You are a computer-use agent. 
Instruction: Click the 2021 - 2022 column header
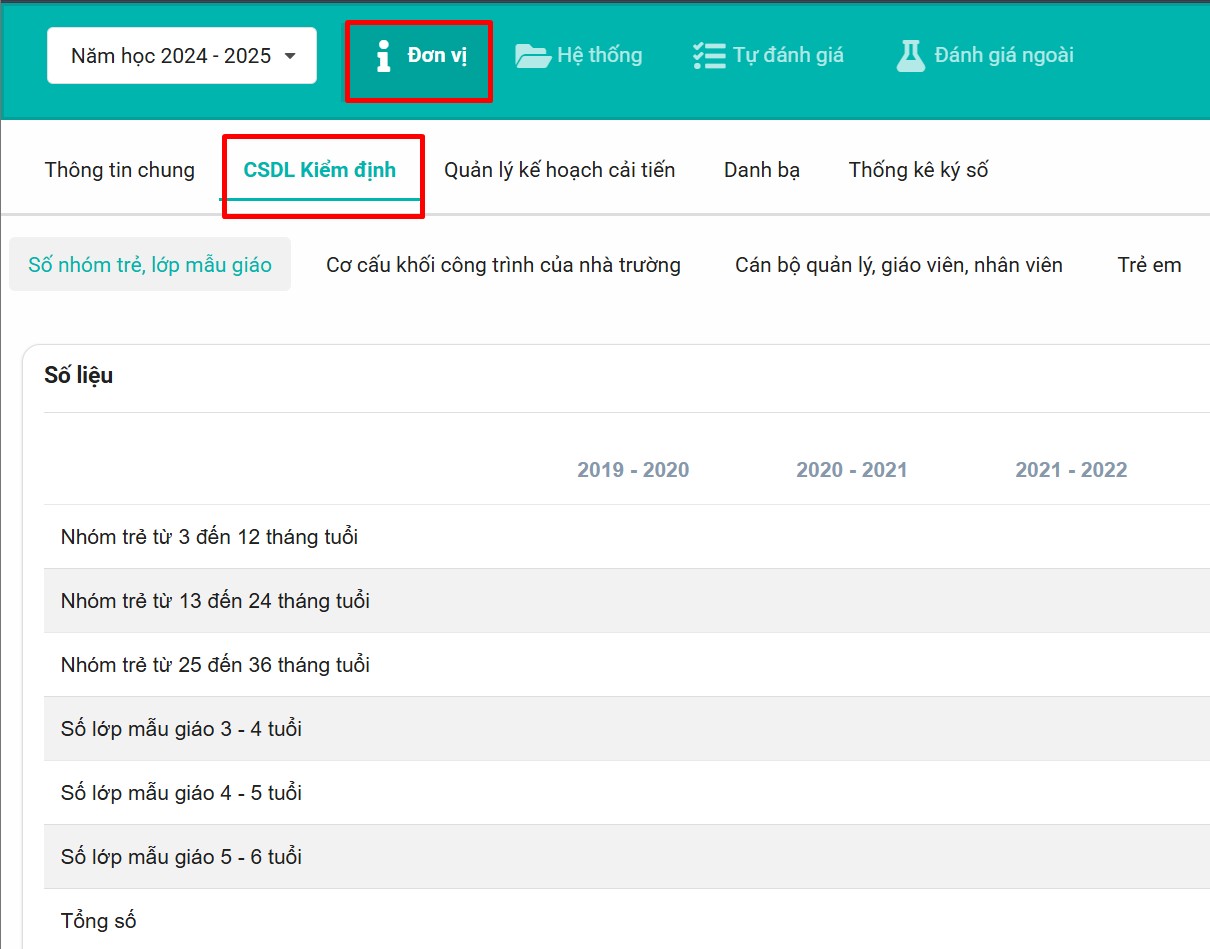coord(1071,470)
